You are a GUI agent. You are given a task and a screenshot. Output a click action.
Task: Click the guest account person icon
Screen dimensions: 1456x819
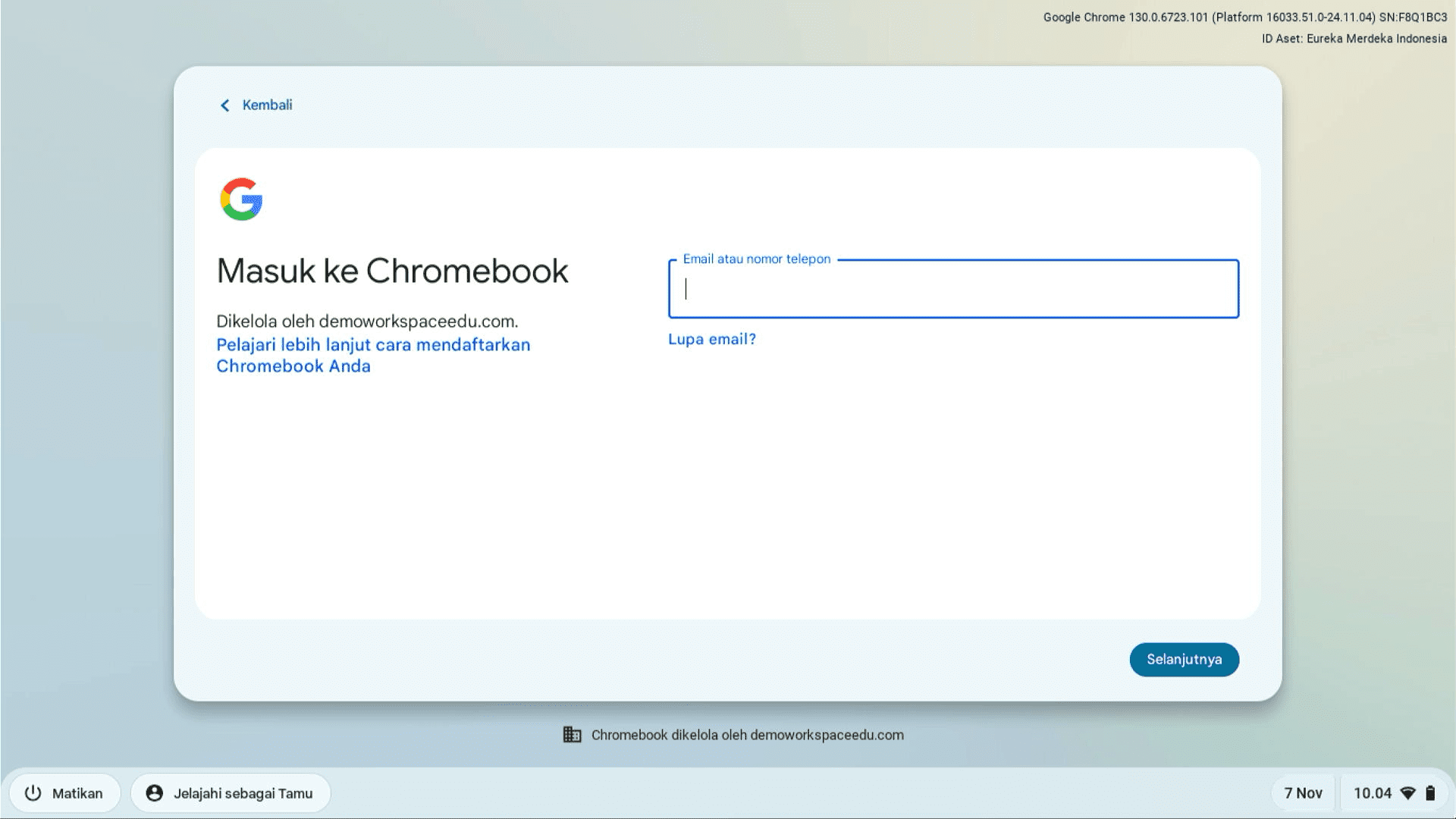point(155,792)
